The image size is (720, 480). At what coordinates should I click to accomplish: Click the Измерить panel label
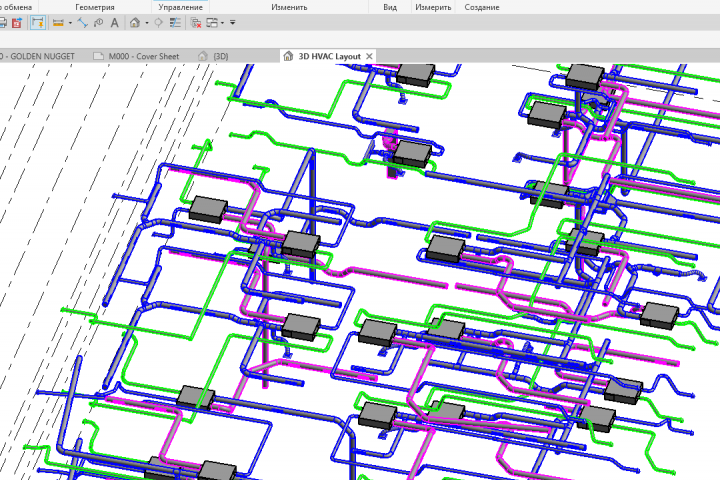pos(433,7)
